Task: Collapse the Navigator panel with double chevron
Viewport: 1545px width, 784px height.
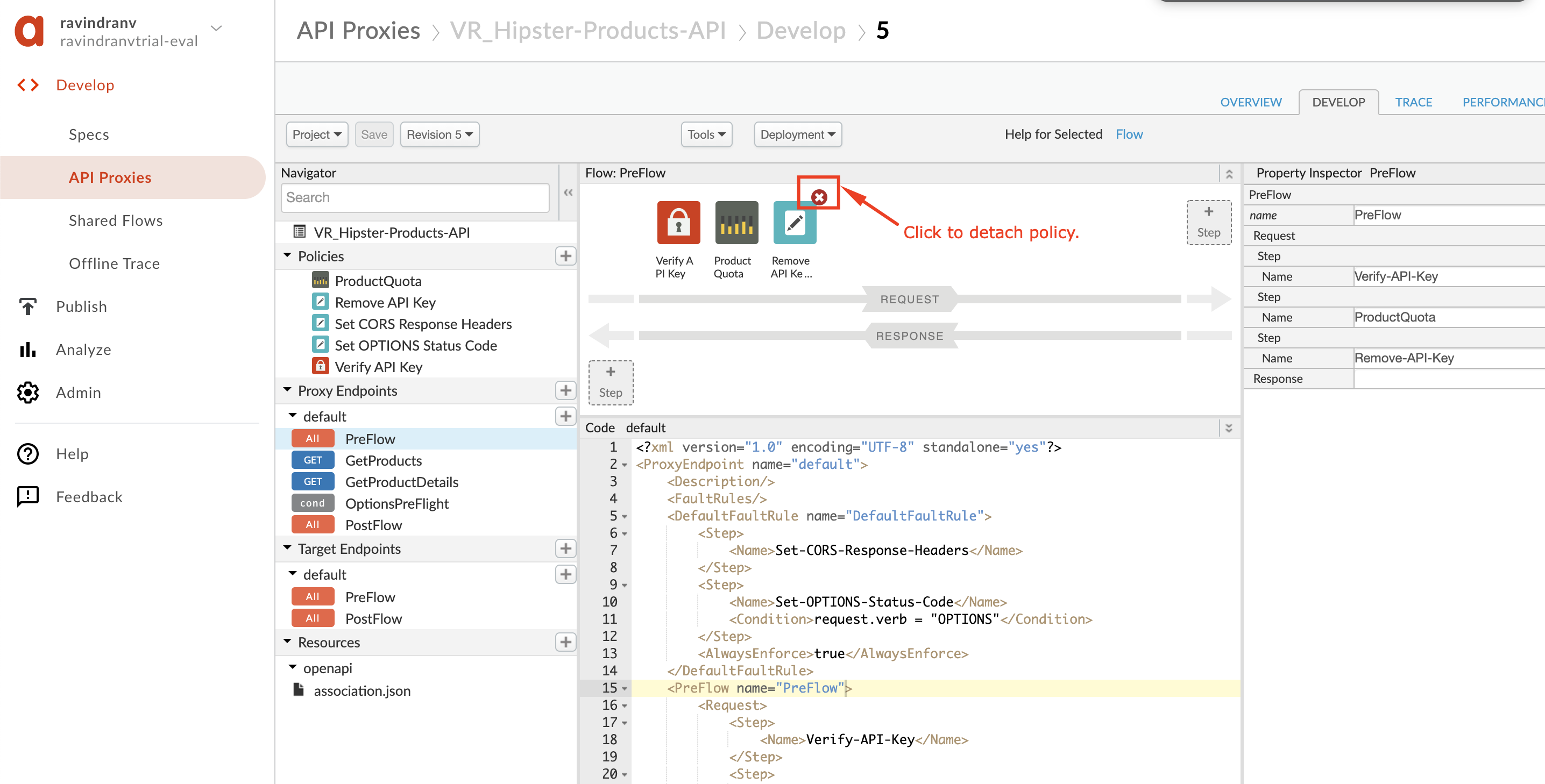Action: pos(568,193)
